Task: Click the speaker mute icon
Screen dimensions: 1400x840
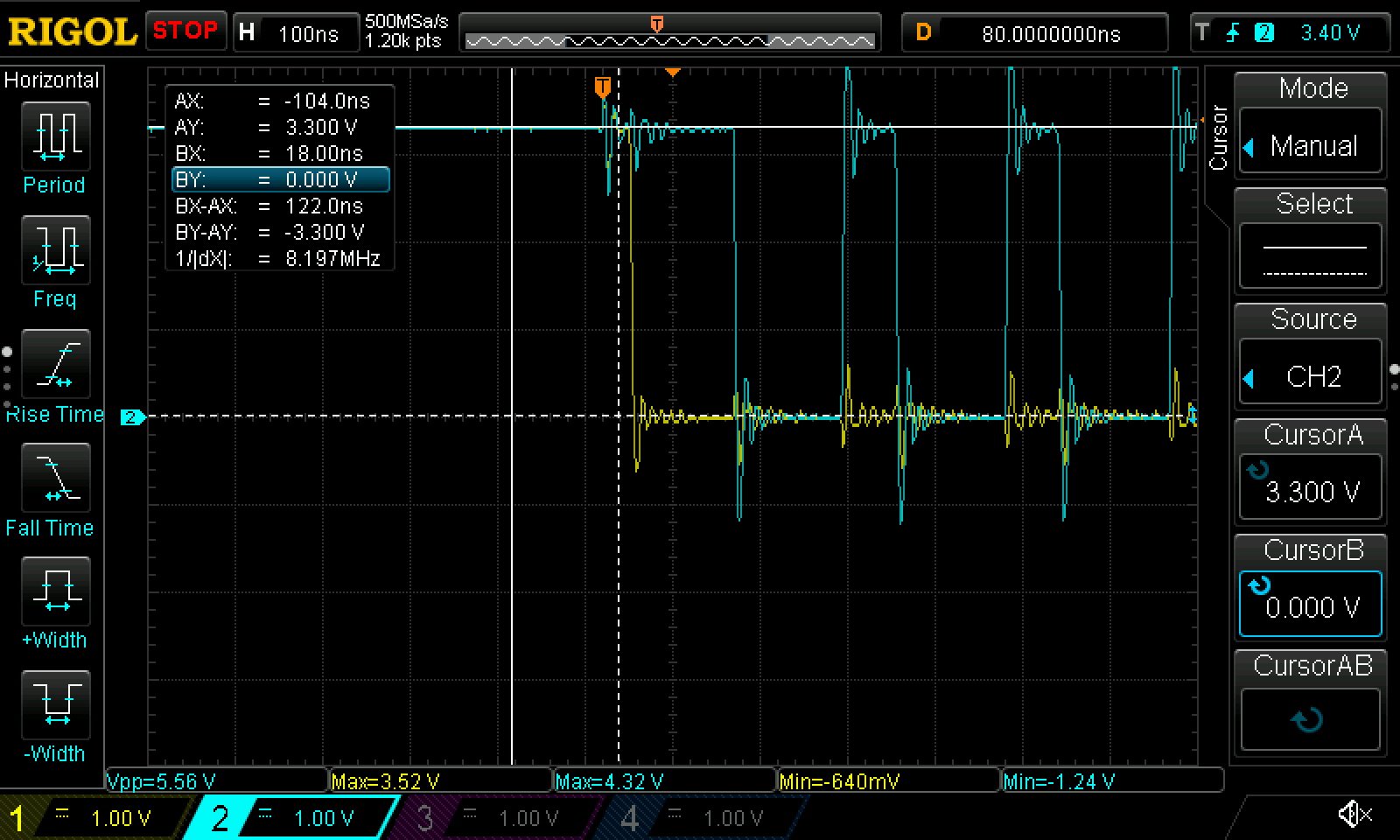Action: (x=1354, y=815)
